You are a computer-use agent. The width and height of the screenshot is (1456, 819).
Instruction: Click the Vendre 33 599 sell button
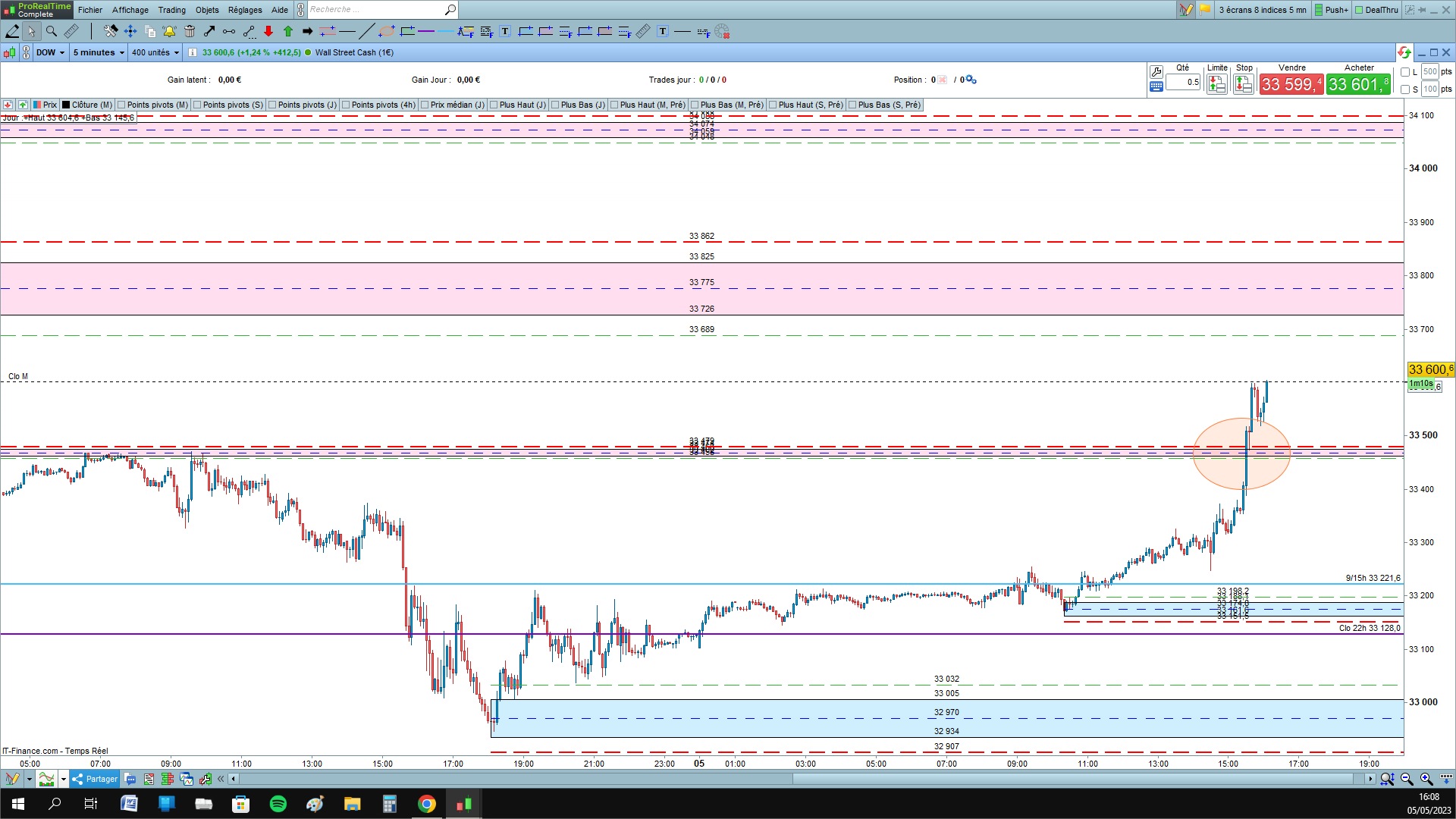coord(1291,84)
